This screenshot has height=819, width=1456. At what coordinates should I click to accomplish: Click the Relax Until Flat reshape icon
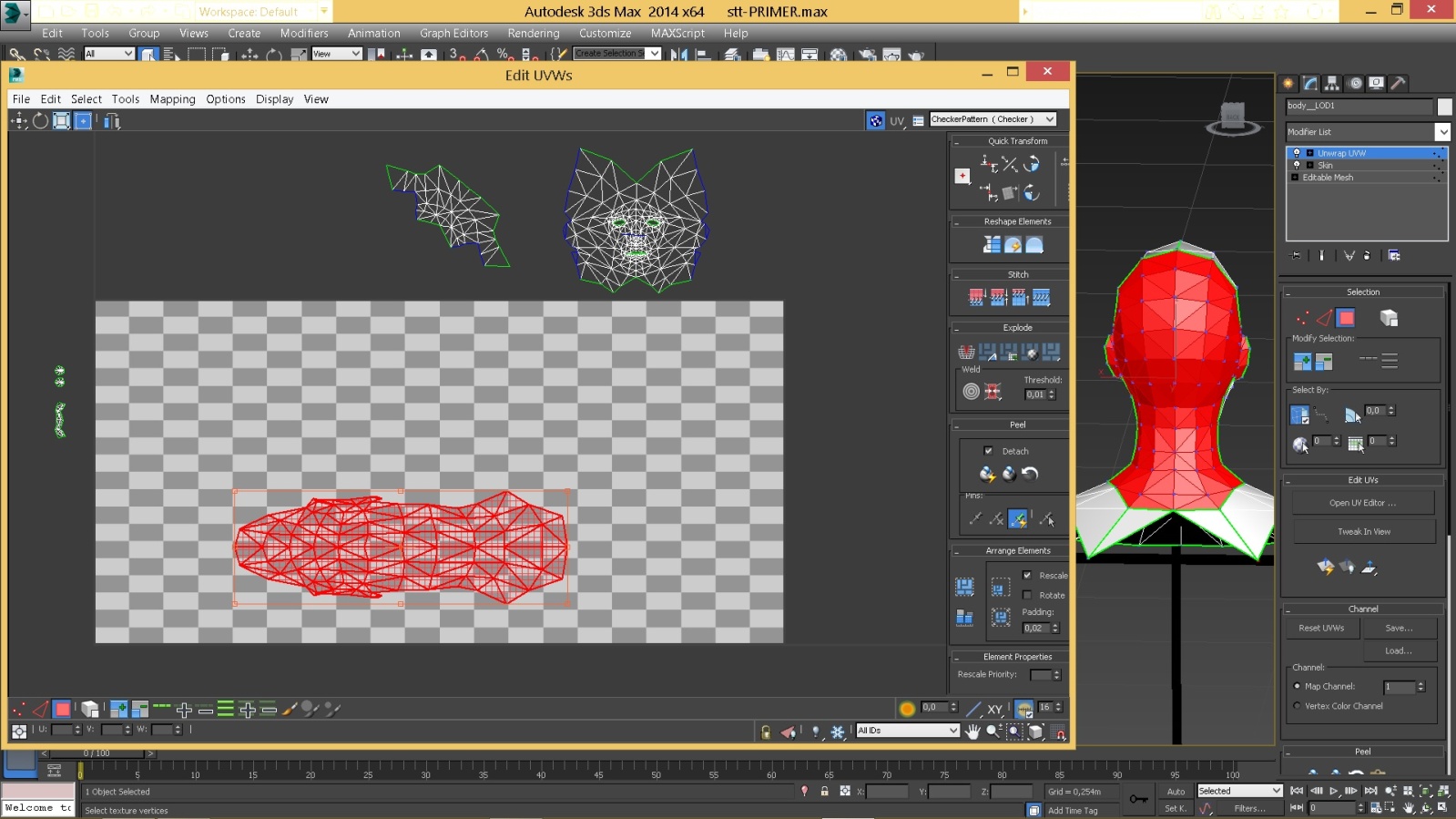click(1013, 245)
